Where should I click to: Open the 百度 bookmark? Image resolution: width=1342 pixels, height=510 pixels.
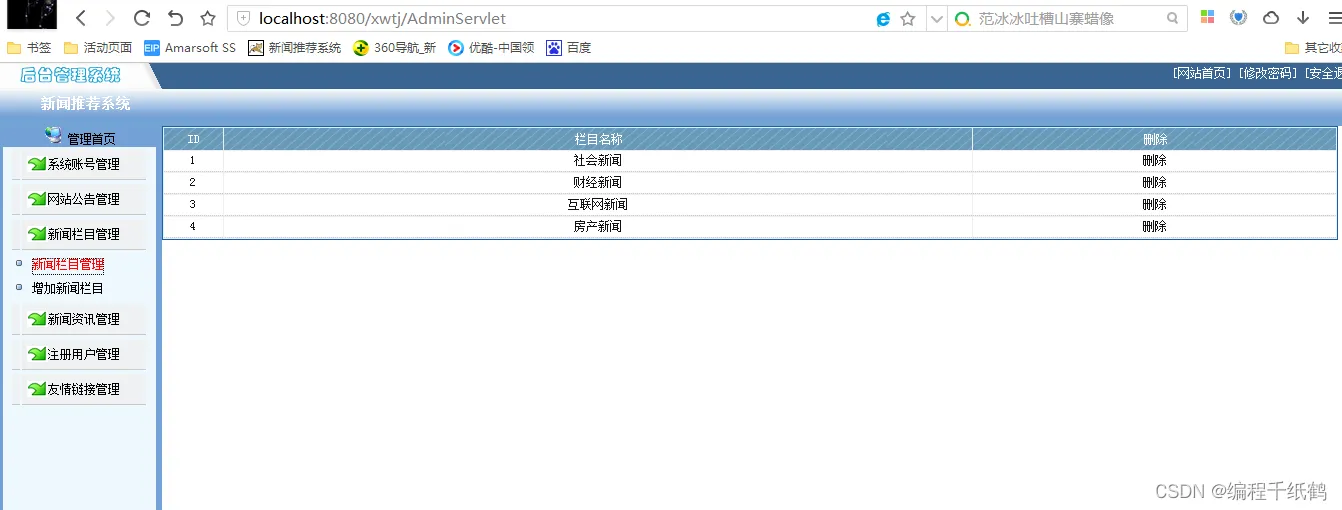[569, 47]
